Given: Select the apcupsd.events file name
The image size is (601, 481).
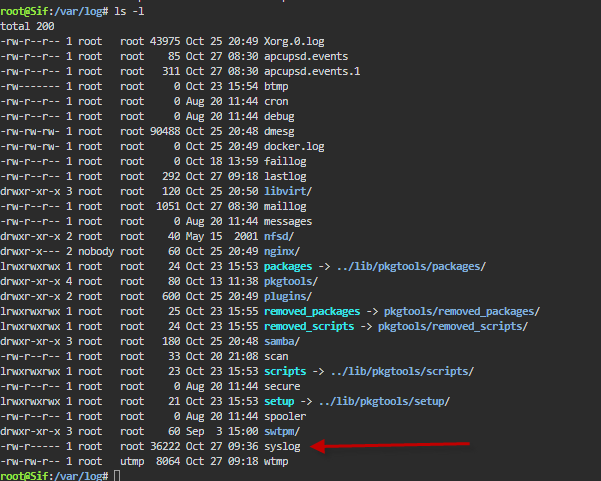Looking at the screenshot, I should click(306, 56).
